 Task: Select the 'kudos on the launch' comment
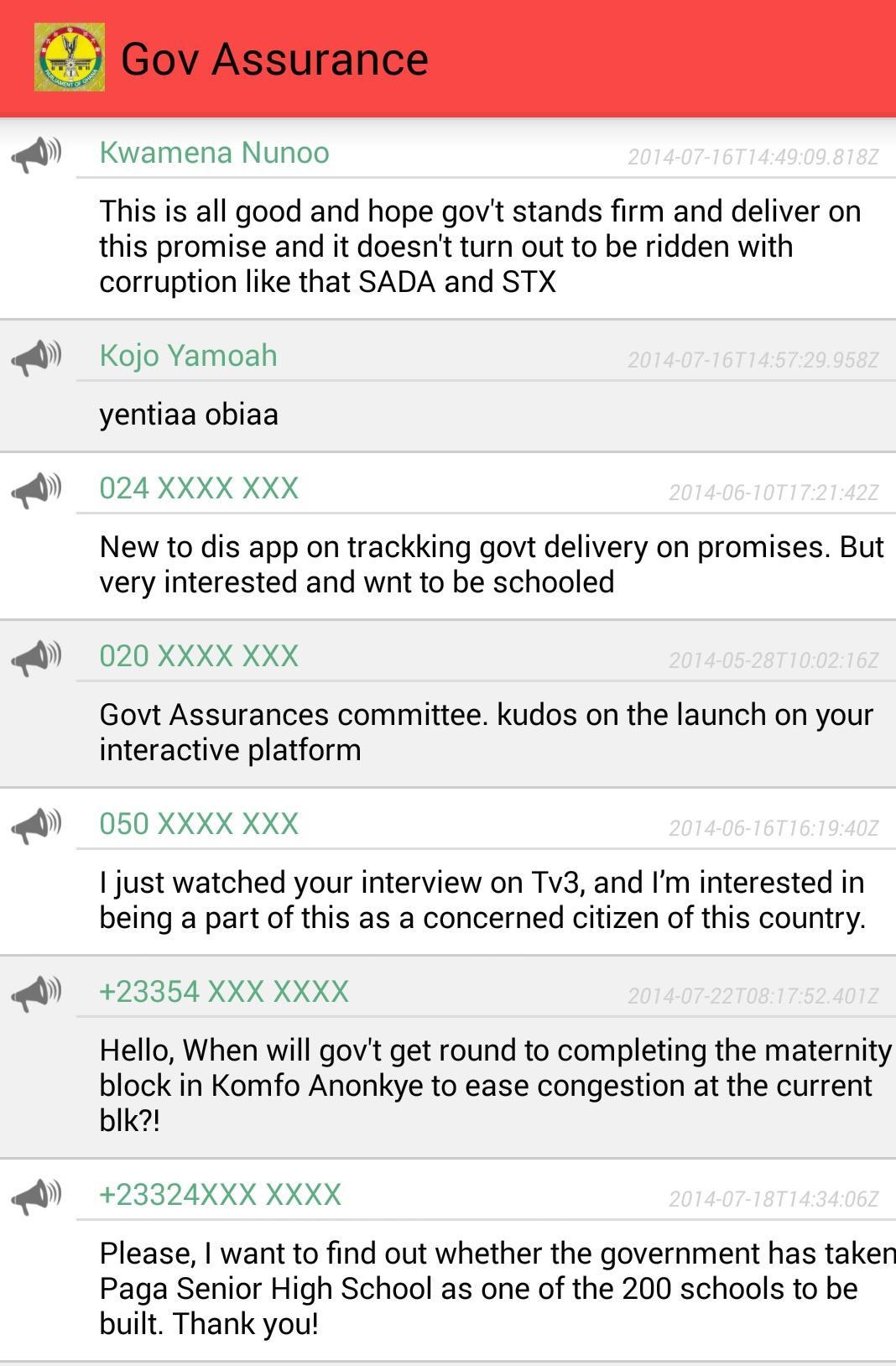click(x=486, y=732)
